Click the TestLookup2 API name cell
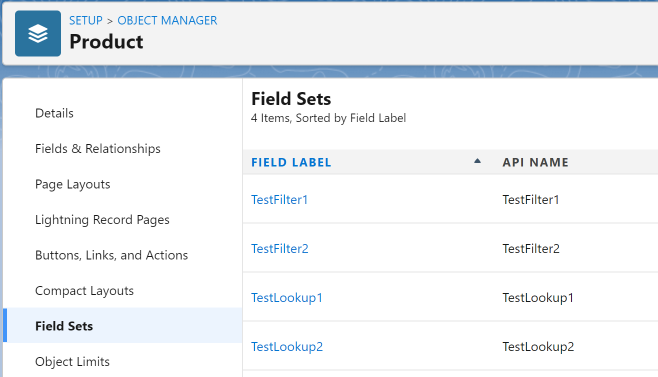The width and height of the screenshot is (658, 377). tap(538, 347)
